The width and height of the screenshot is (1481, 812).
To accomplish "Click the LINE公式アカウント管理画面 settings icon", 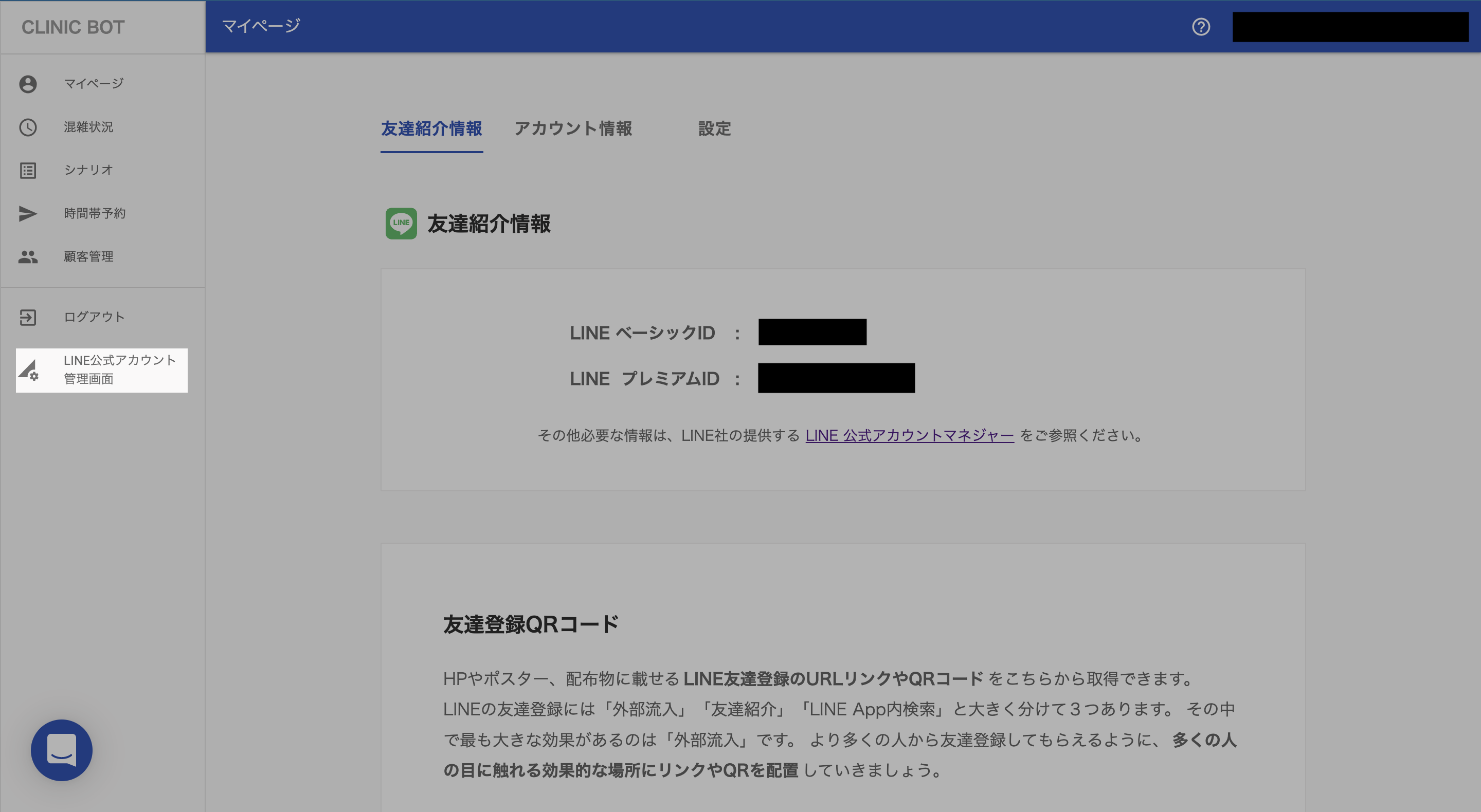I will (x=28, y=370).
